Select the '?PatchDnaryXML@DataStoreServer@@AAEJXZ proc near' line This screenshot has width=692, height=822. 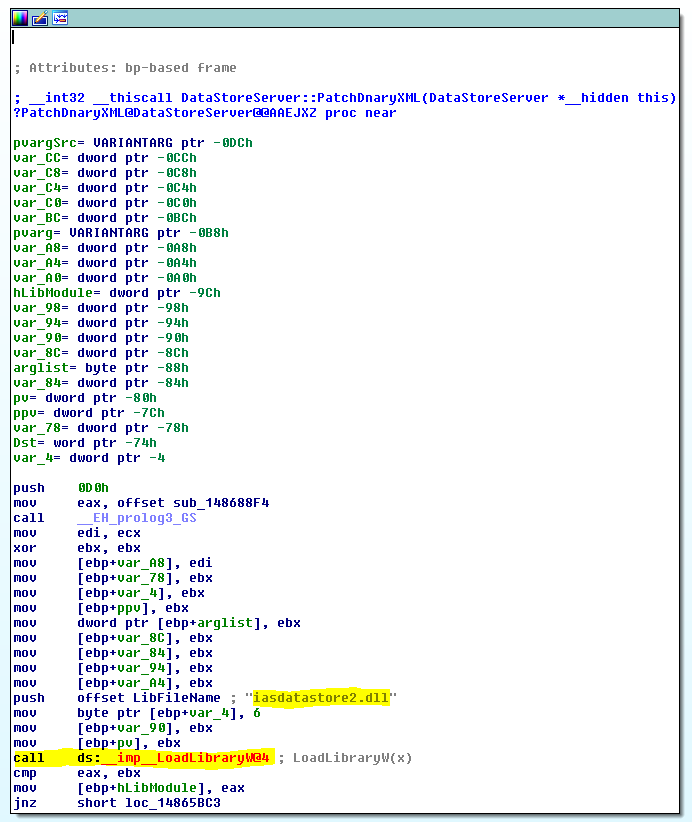tap(204, 113)
